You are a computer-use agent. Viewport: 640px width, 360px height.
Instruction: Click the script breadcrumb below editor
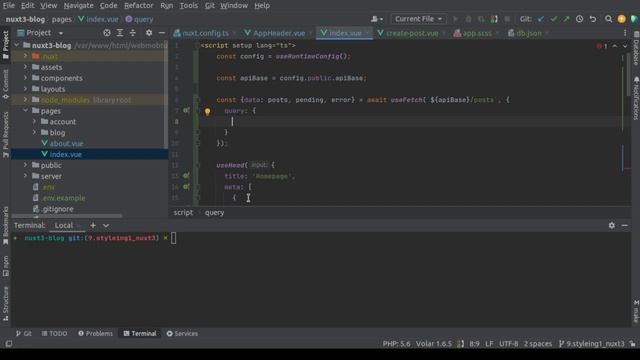click(x=183, y=213)
